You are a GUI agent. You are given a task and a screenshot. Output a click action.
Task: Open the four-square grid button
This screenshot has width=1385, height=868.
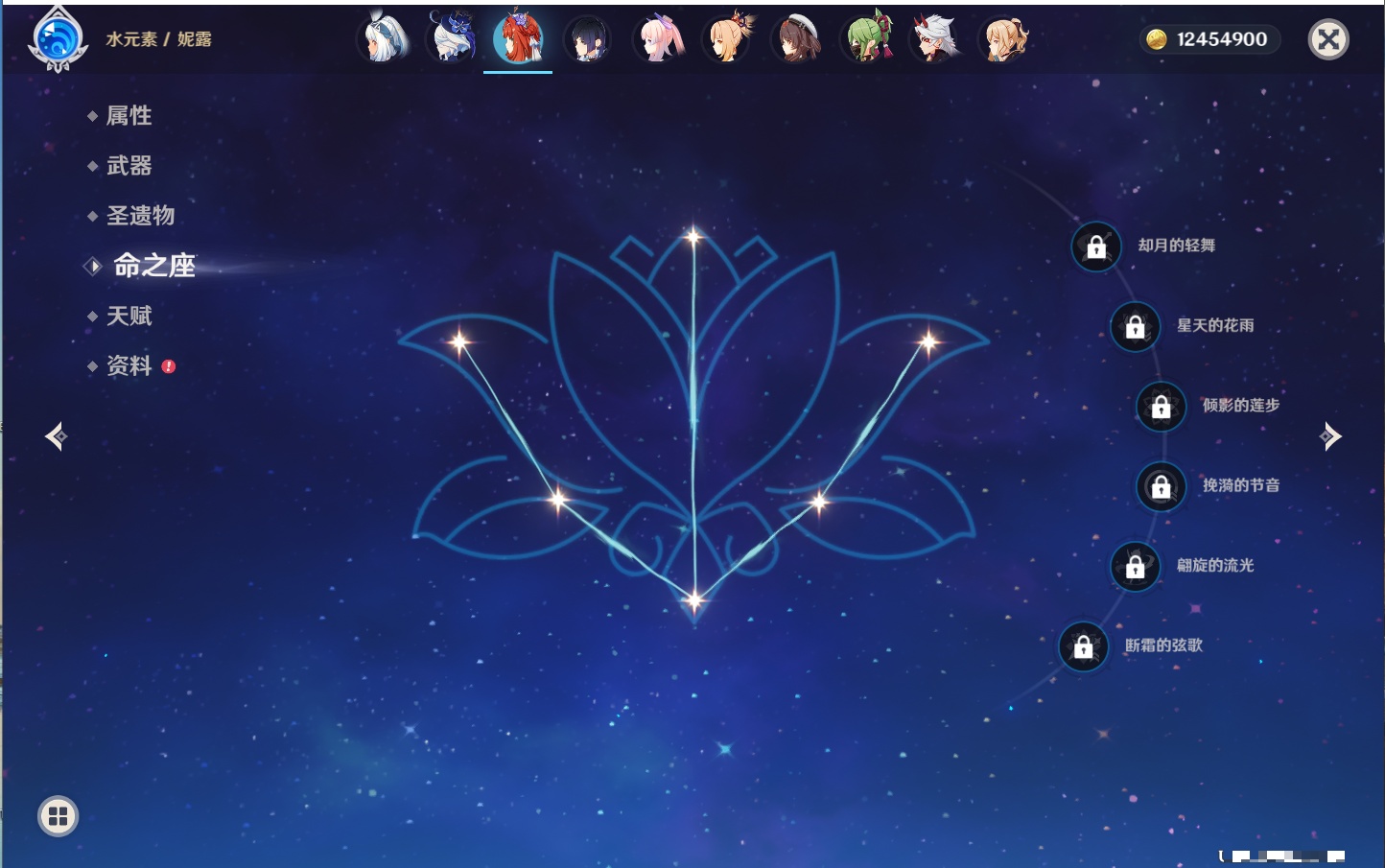[59, 816]
